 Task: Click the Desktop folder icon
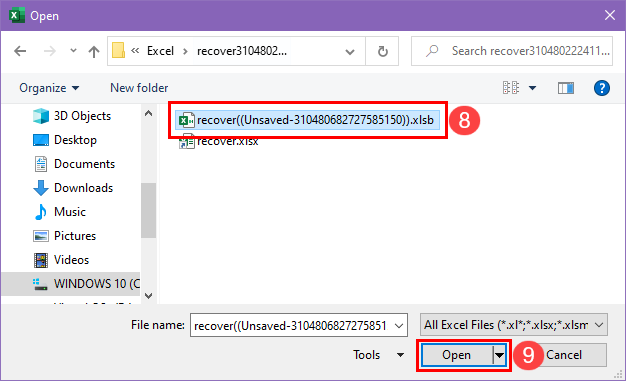click(41, 140)
